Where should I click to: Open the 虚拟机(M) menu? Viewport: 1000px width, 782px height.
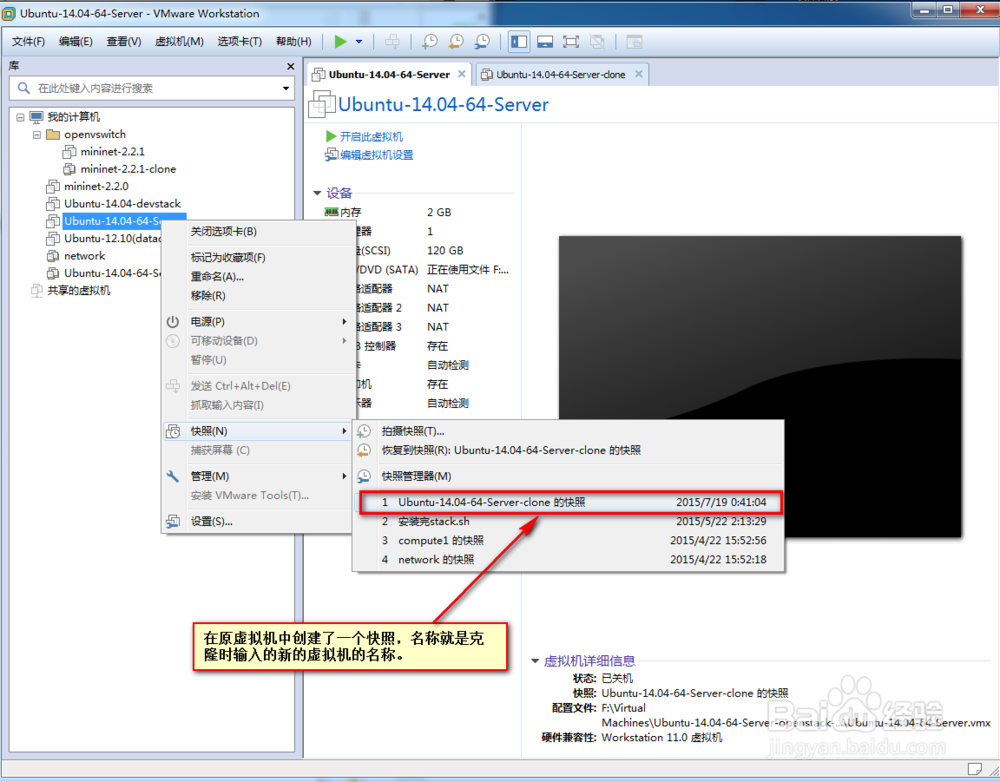(x=179, y=41)
